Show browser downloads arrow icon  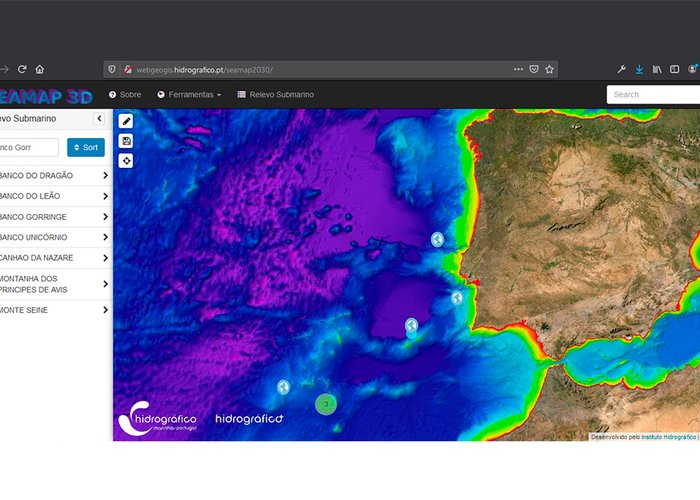pyautogui.click(x=639, y=69)
